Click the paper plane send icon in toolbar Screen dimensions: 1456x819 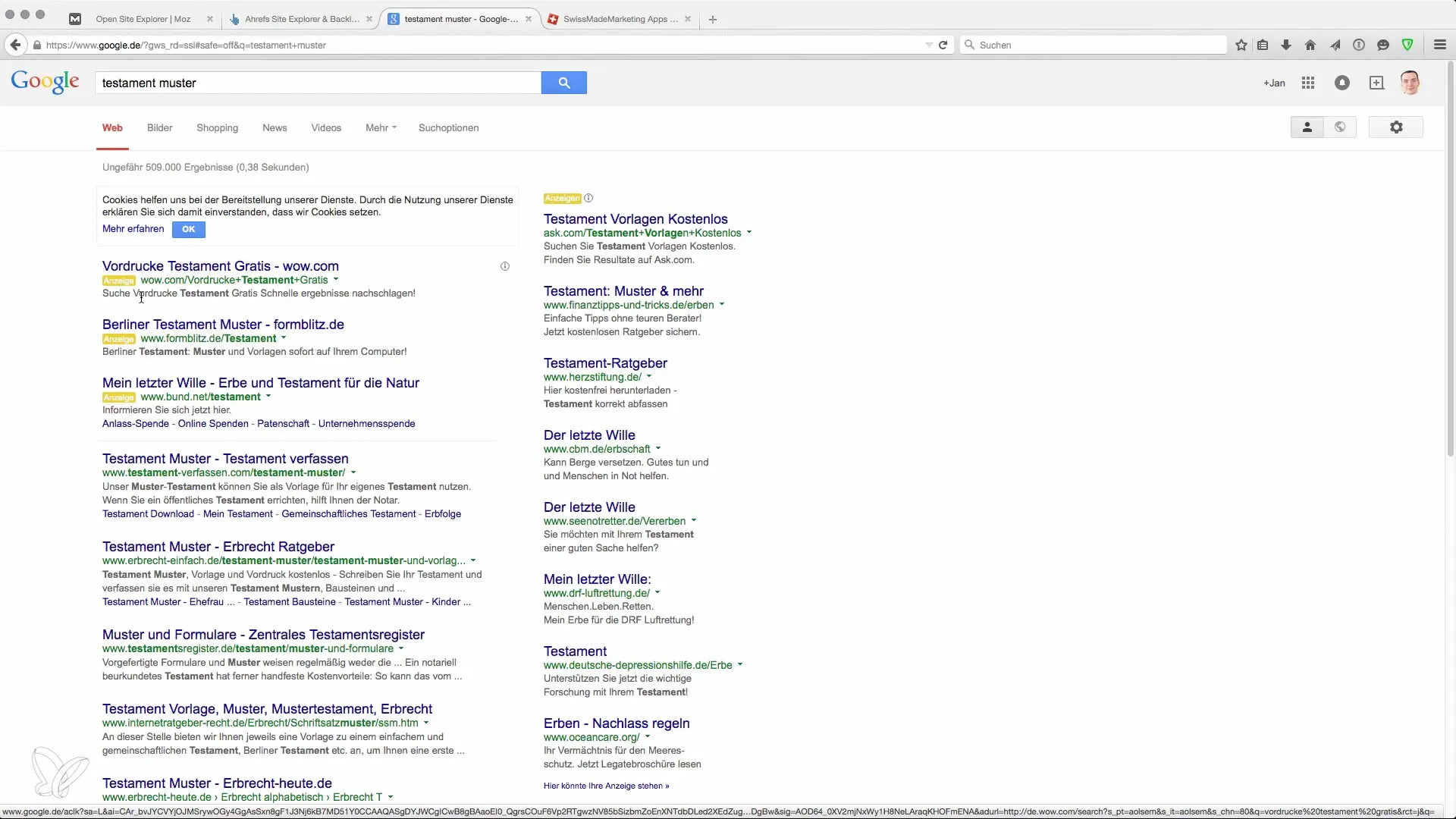click(x=1335, y=45)
